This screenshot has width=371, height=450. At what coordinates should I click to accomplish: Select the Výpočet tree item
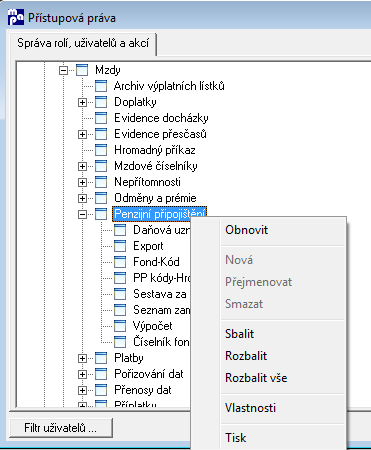click(x=152, y=326)
